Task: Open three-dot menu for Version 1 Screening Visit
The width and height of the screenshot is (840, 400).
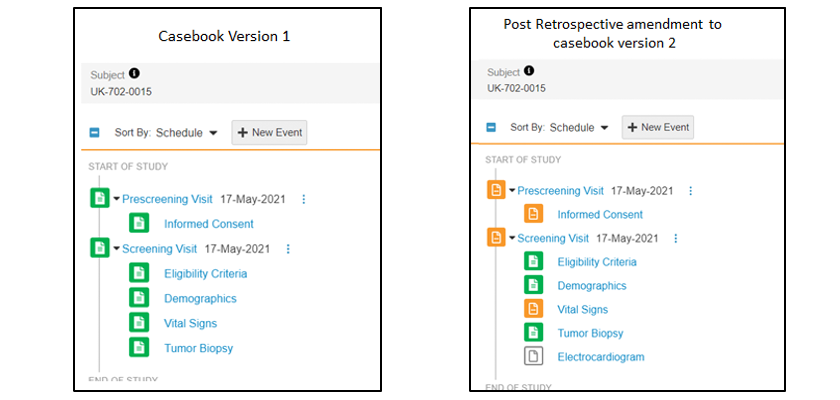Action: [x=288, y=249]
